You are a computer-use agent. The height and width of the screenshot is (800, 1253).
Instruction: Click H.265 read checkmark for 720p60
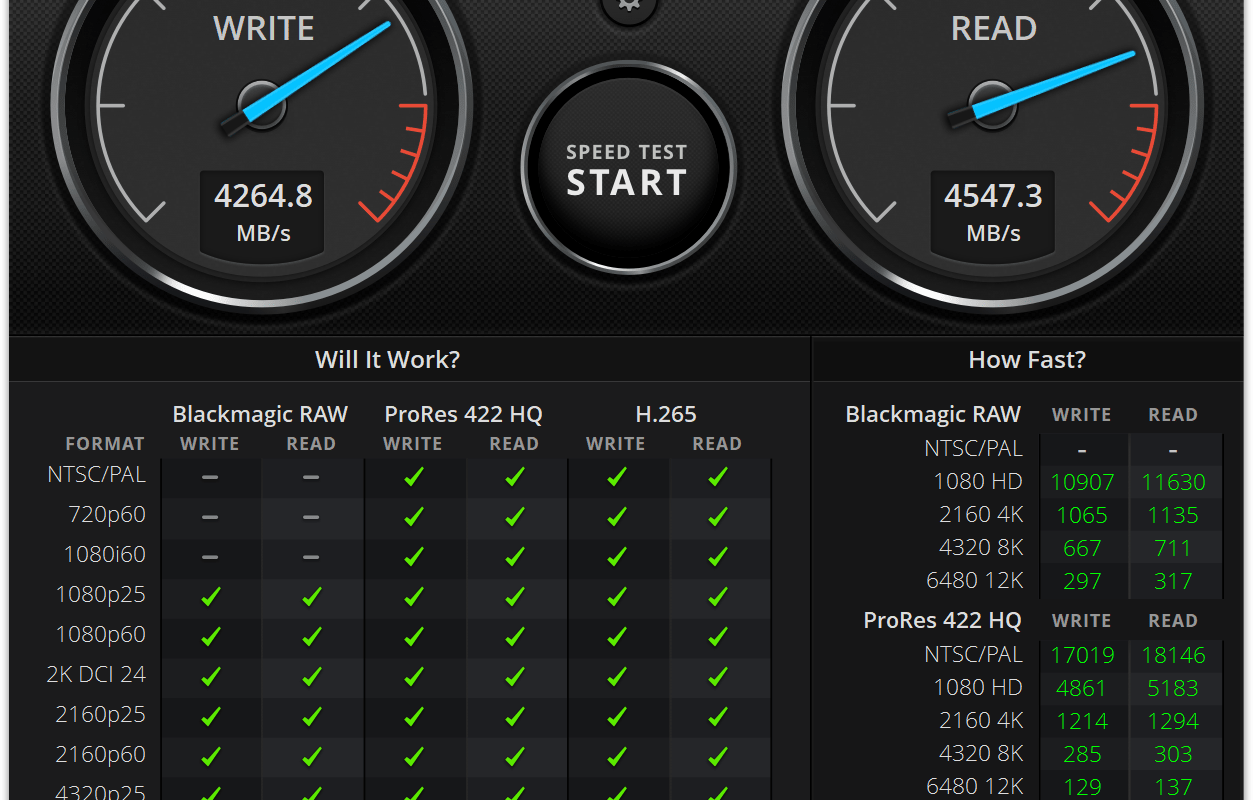(717, 517)
